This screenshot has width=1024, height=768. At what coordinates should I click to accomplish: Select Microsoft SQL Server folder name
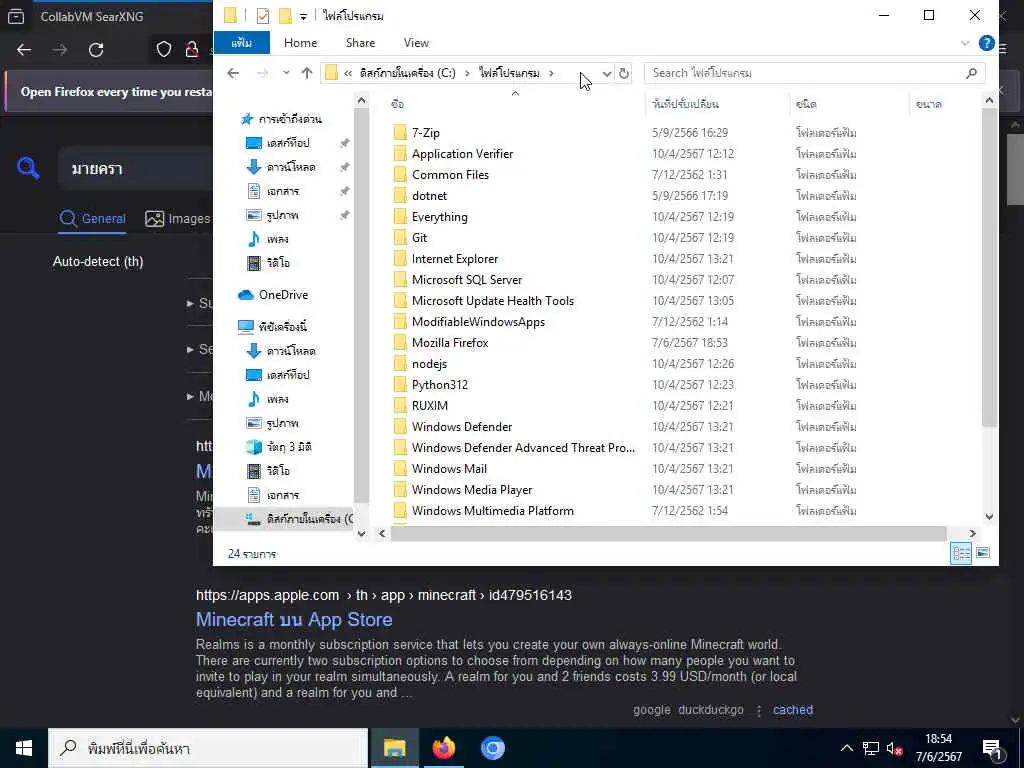tap(467, 280)
